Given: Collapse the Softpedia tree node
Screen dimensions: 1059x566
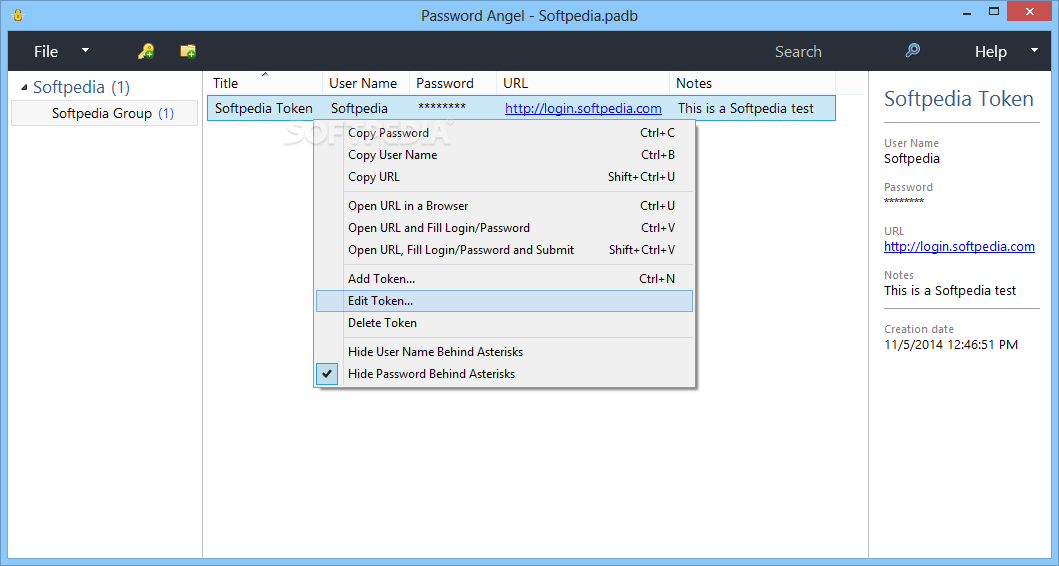Looking at the screenshot, I should pos(24,87).
